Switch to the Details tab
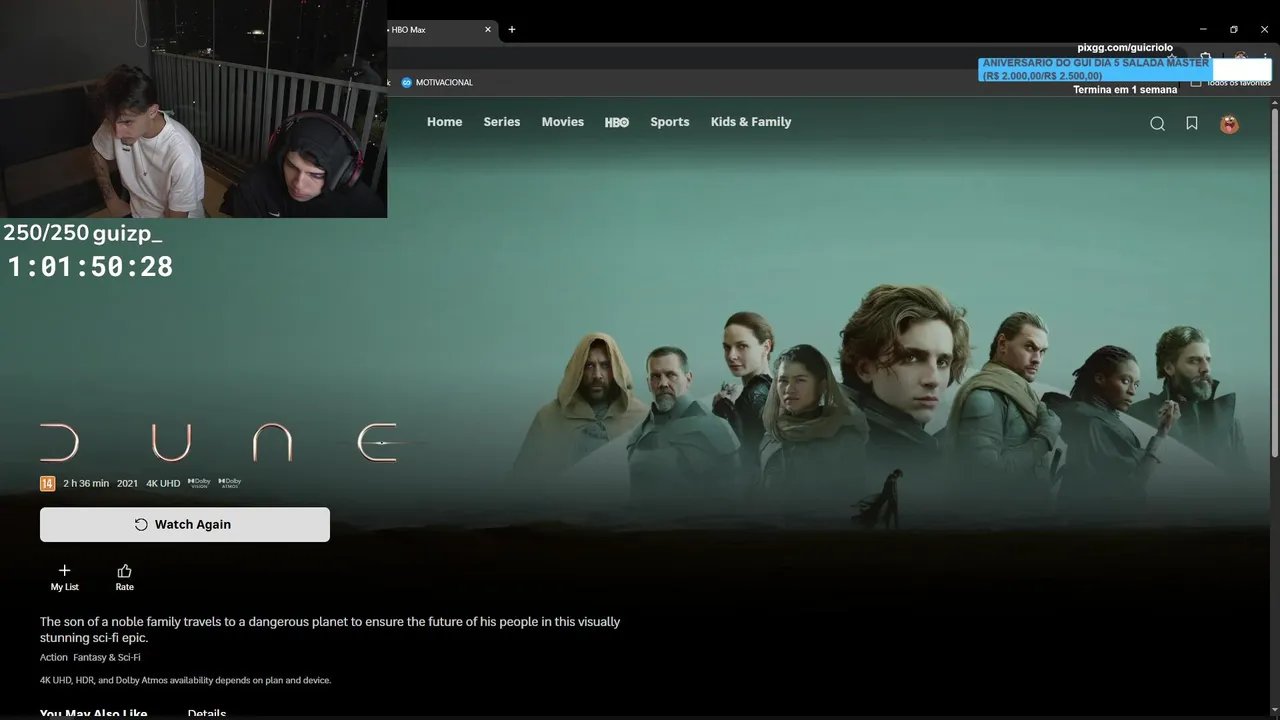This screenshot has width=1280, height=720. [207, 713]
